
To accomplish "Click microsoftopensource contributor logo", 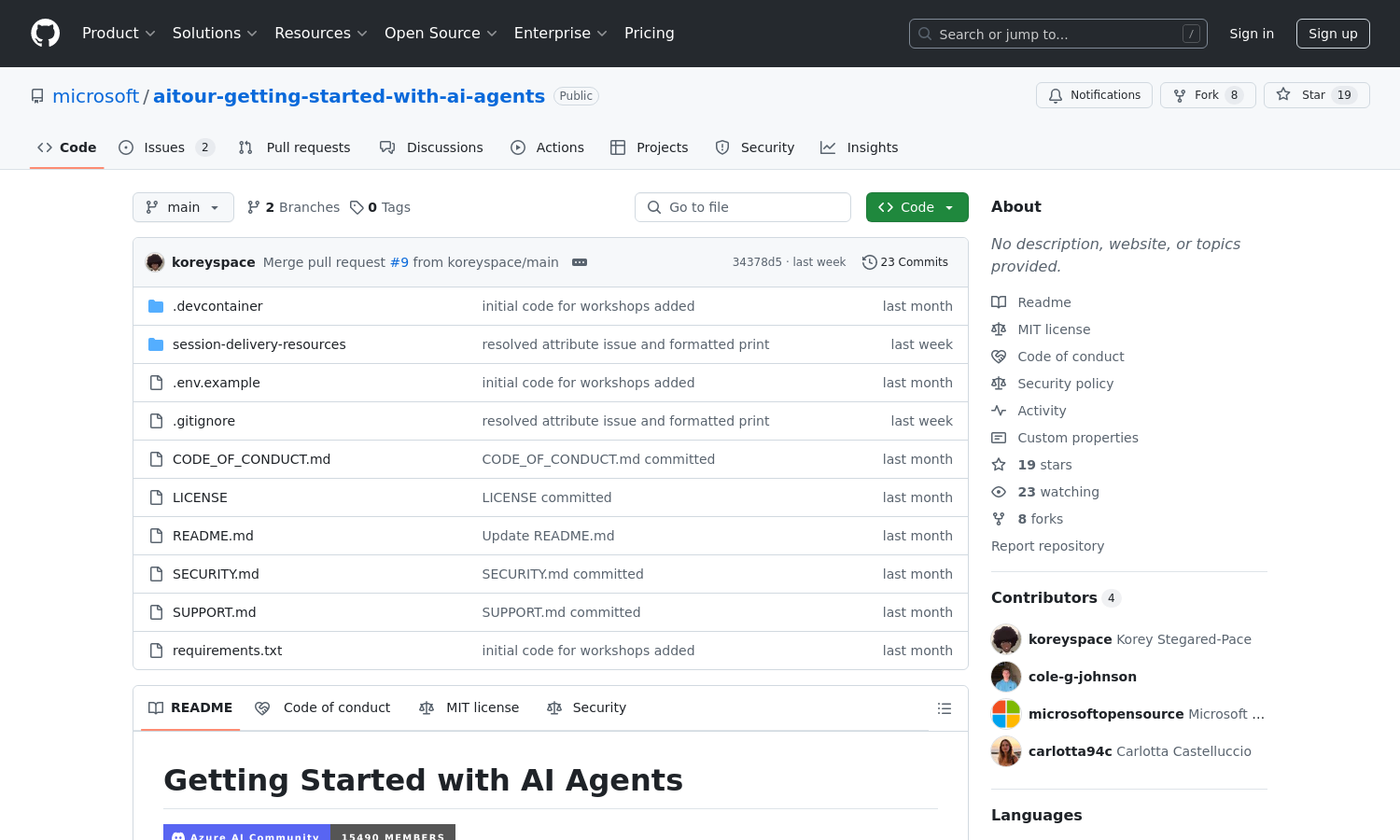I will pos(1006,714).
